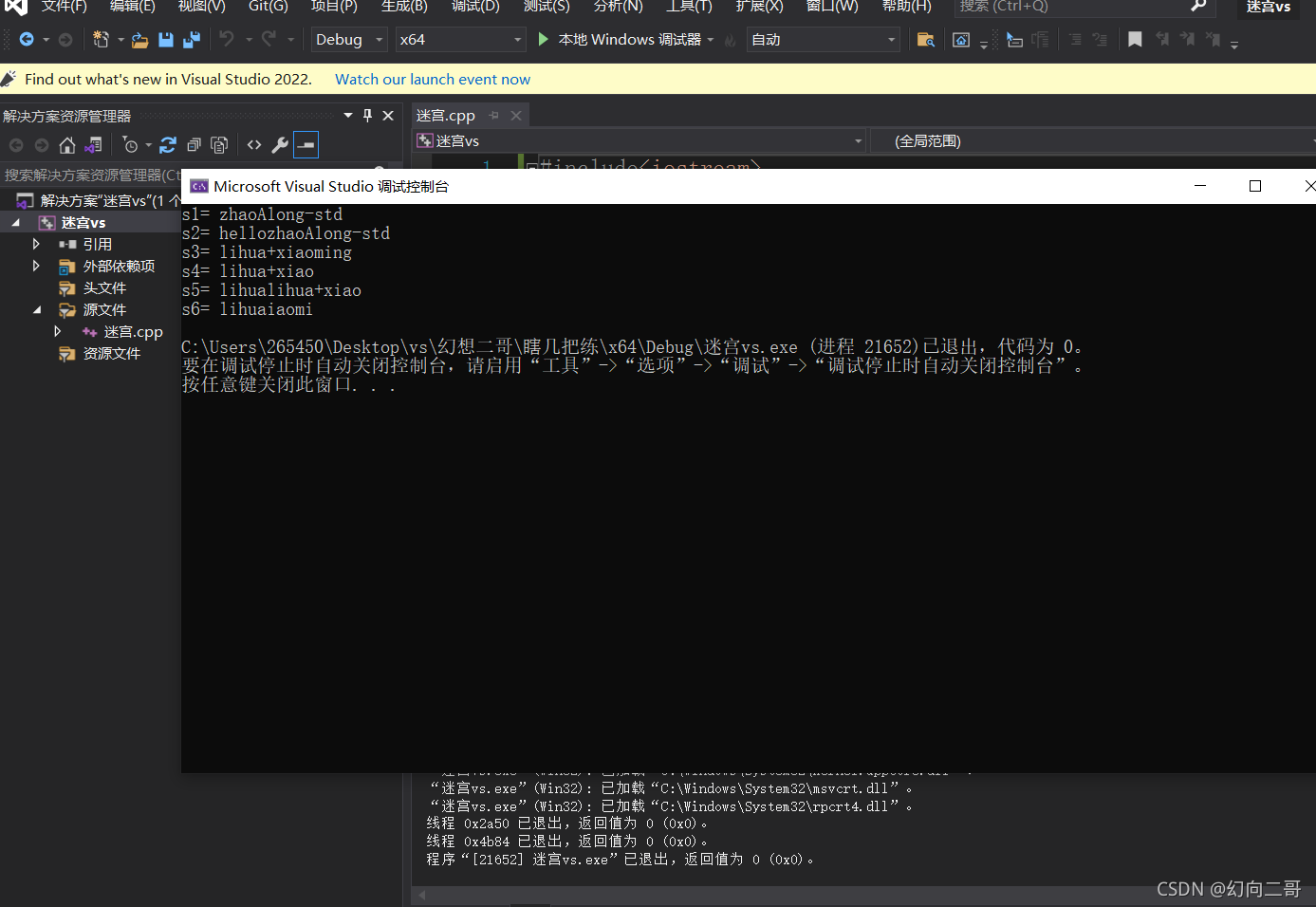Image resolution: width=1316 pixels, height=907 pixels.
Task: Click the green start debugging arrow
Action: pos(544,39)
